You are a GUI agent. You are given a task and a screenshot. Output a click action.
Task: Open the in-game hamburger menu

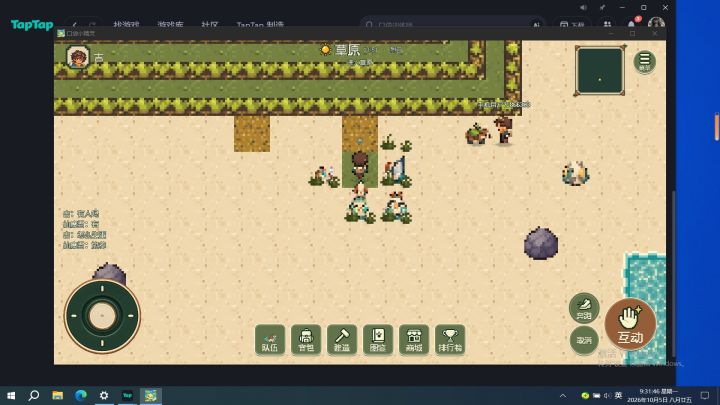[645, 62]
